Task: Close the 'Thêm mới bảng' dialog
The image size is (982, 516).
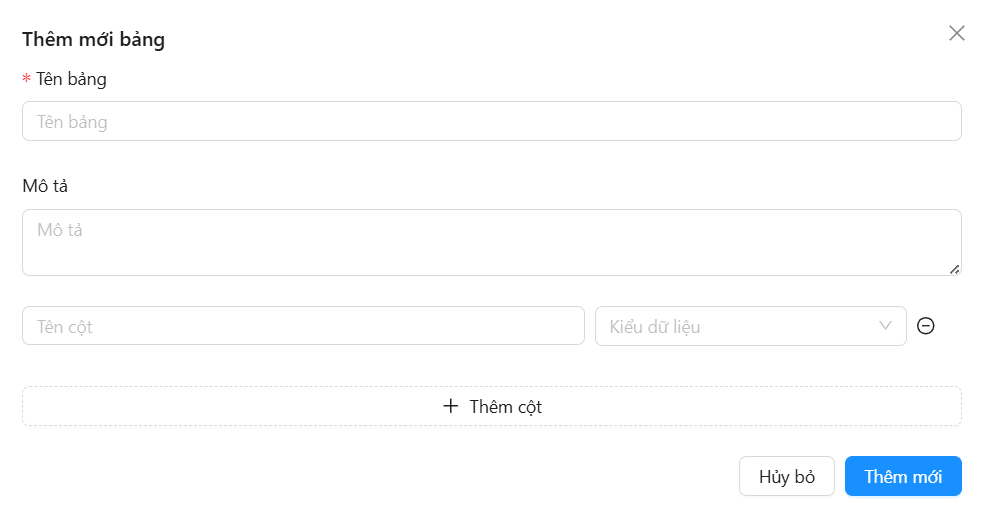Action: click(957, 33)
